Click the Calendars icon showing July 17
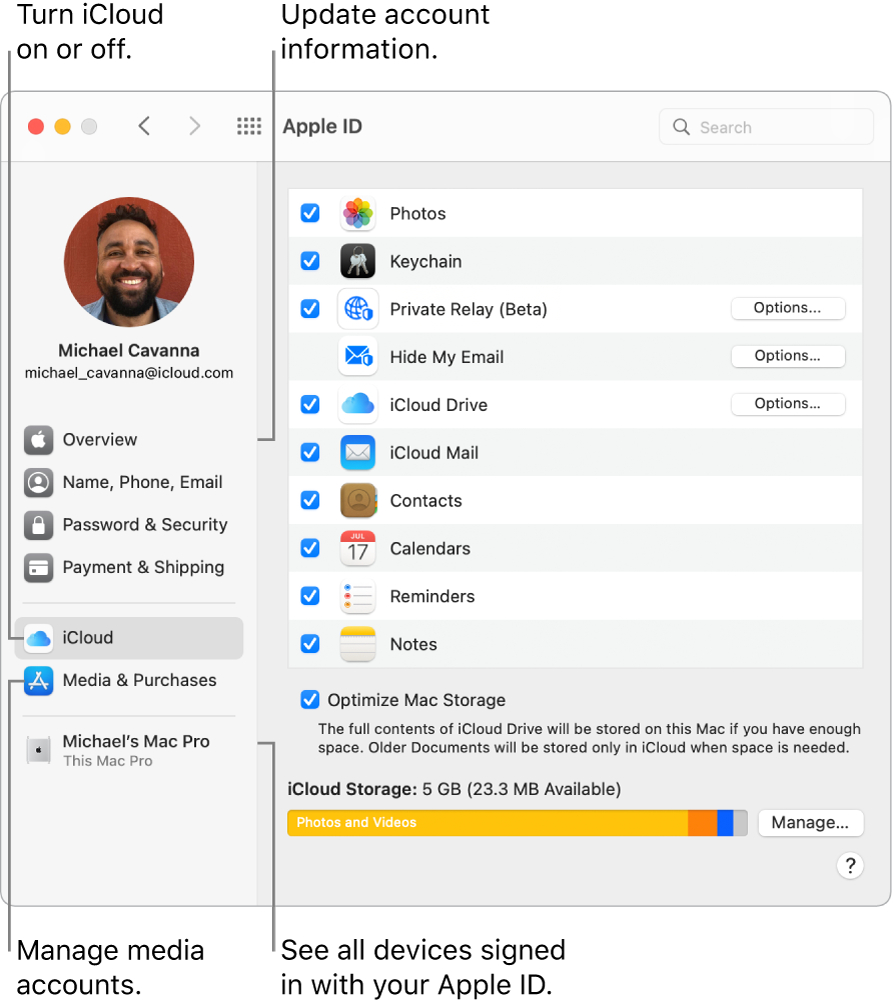894x1008 pixels. 358,548
